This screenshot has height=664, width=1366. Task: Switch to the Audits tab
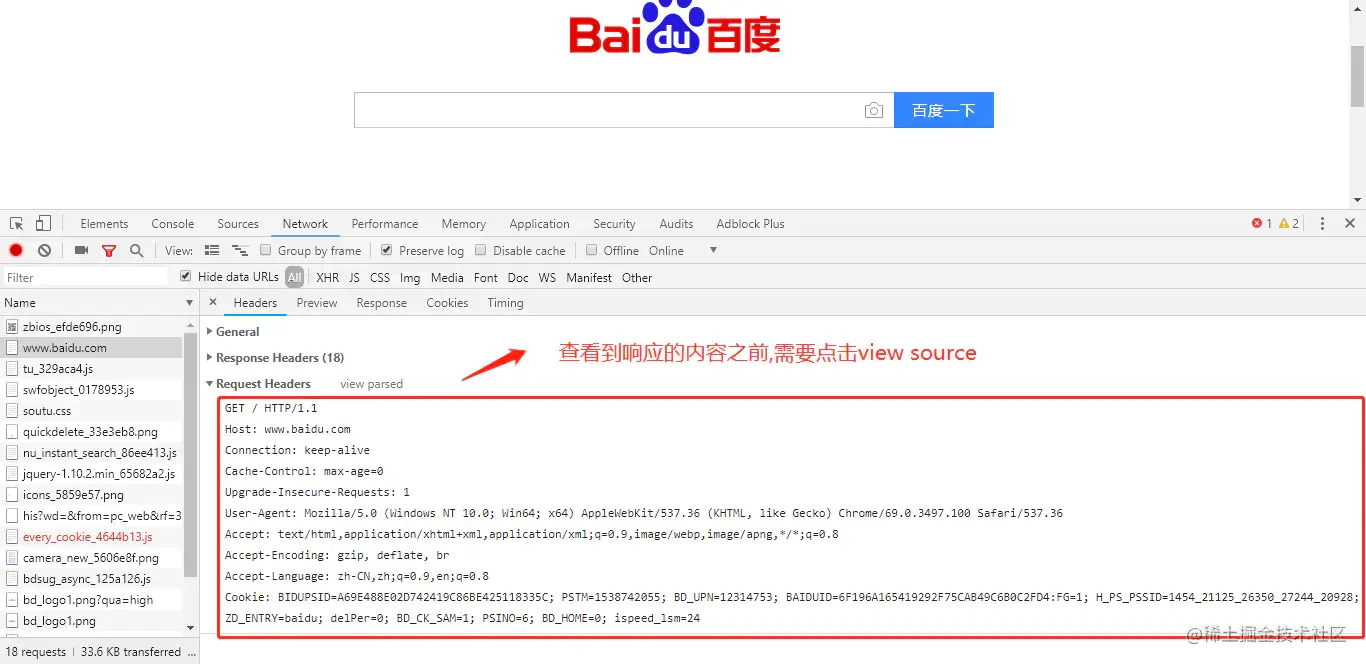[x=676, y=223]
